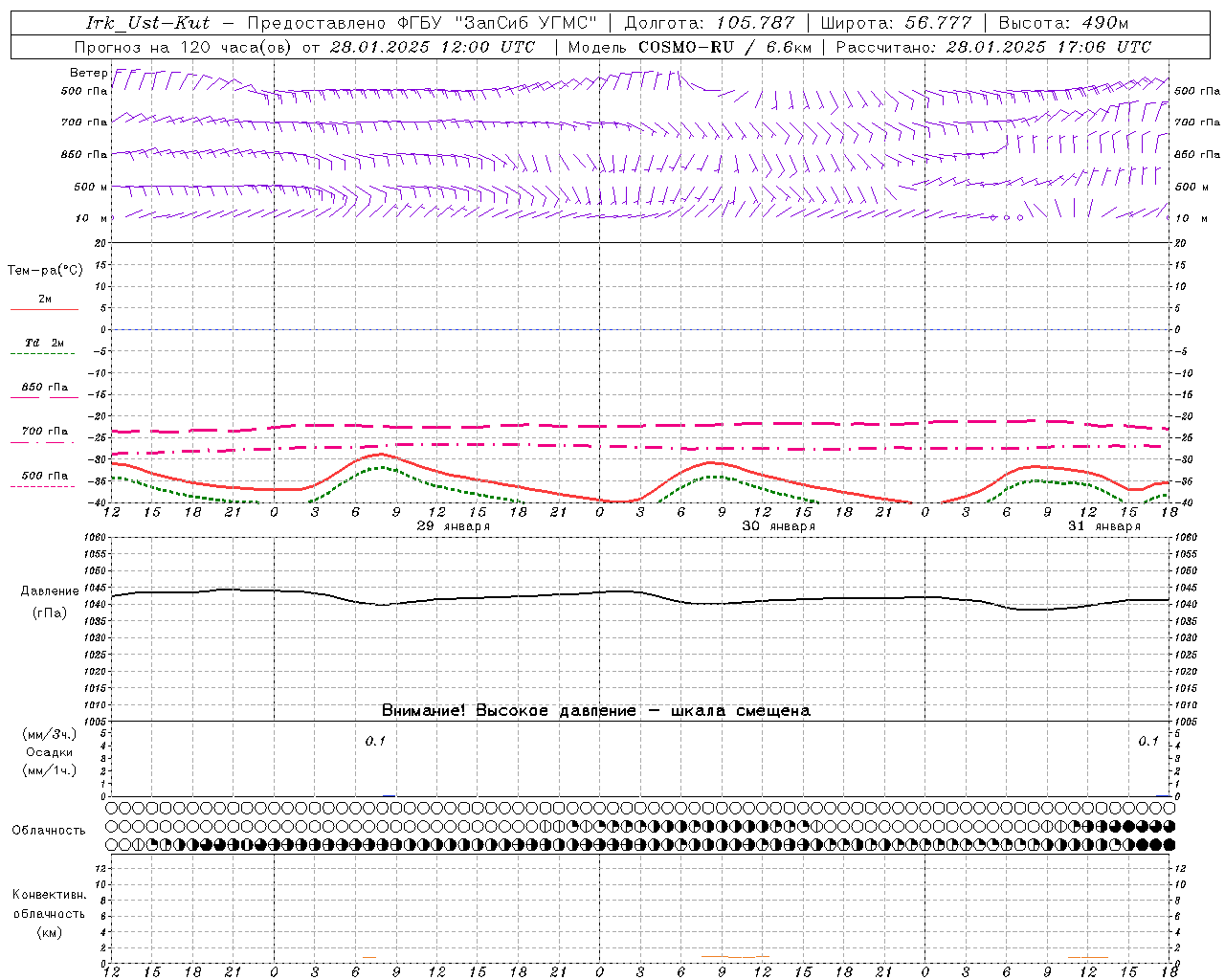This screenshot has height=980, width=1225.
Task: Click the (мм/3ч.) precipitation unit label
Action: point(50,734)
